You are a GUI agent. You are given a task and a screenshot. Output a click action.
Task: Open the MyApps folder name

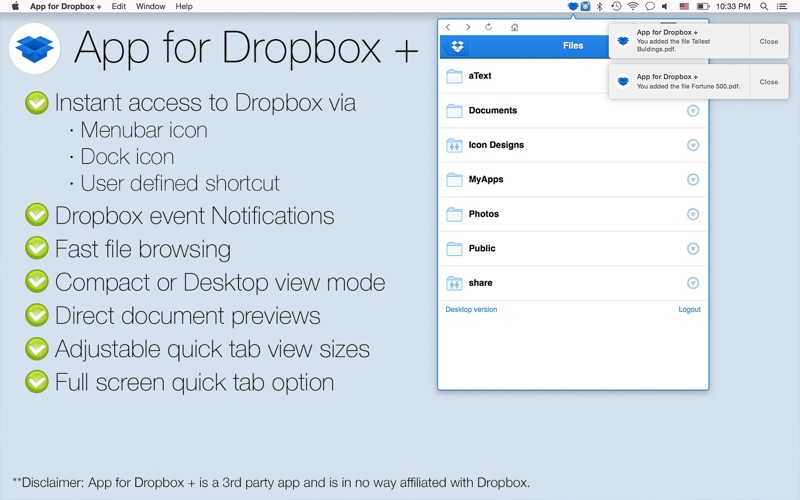pos(486,179)
